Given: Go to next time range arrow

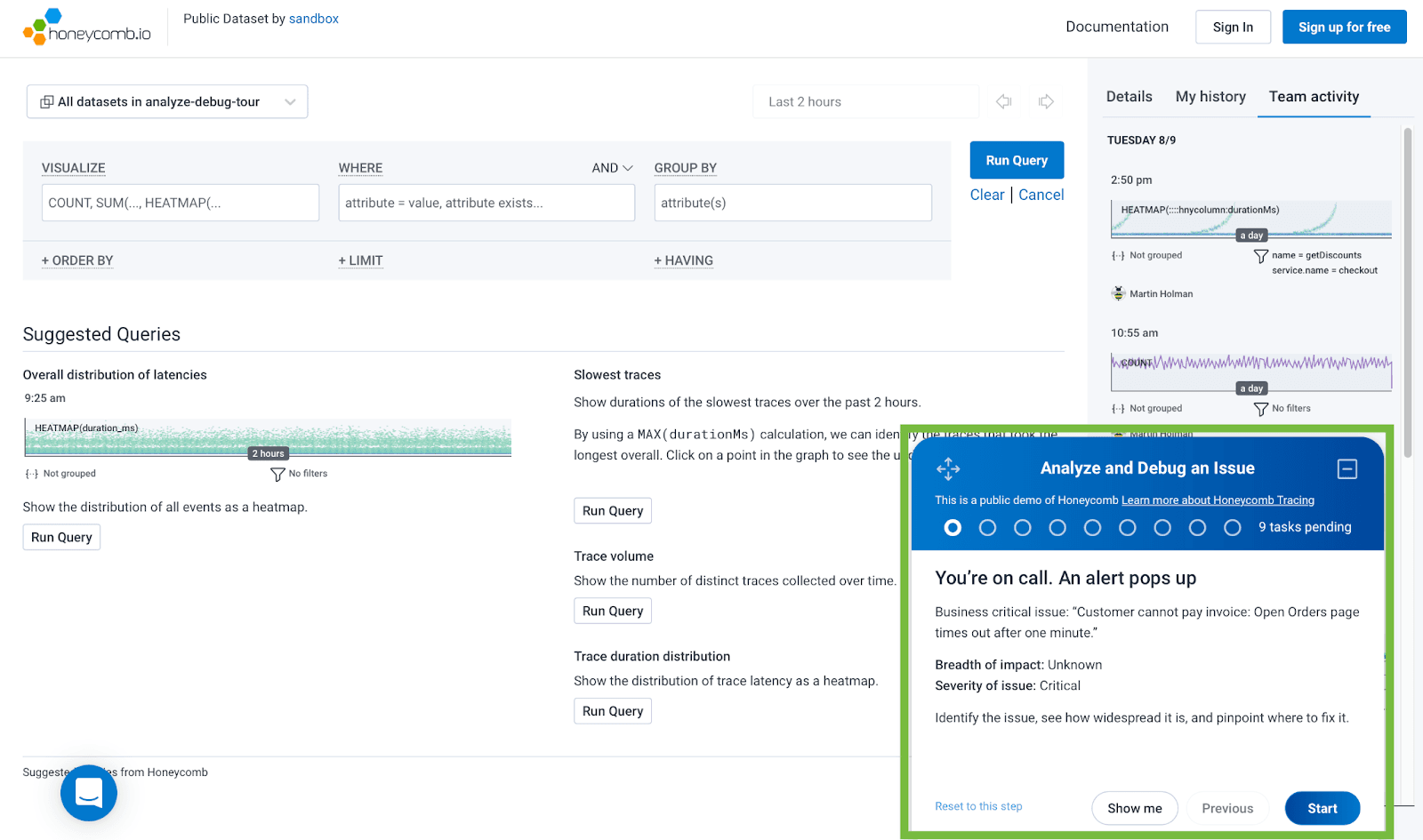Looking at the screenshot, I should click(1046, 101).
